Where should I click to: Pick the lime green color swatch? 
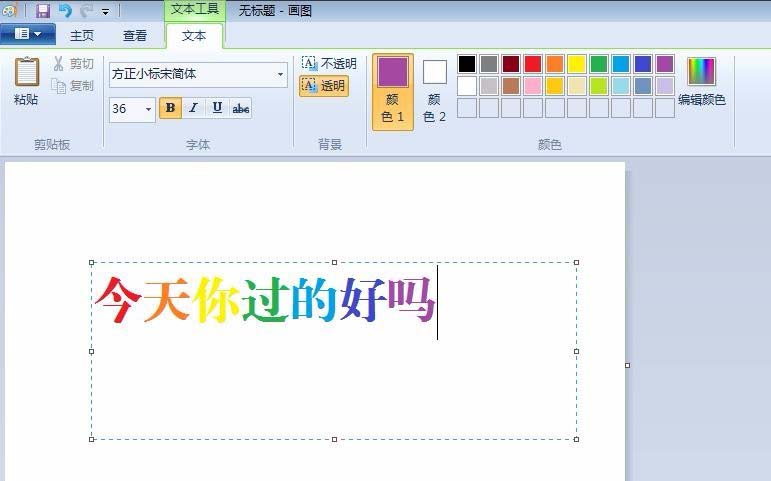pos(599,86)
